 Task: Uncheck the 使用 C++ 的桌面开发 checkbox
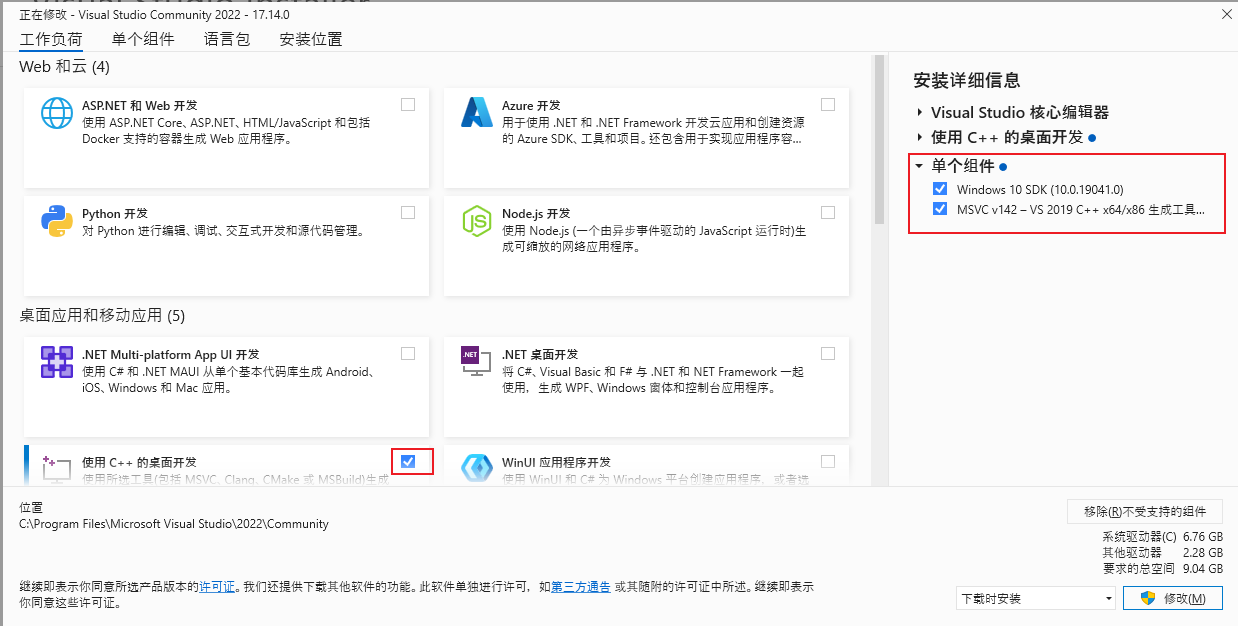pyautogui.click(x=408, y=461)
